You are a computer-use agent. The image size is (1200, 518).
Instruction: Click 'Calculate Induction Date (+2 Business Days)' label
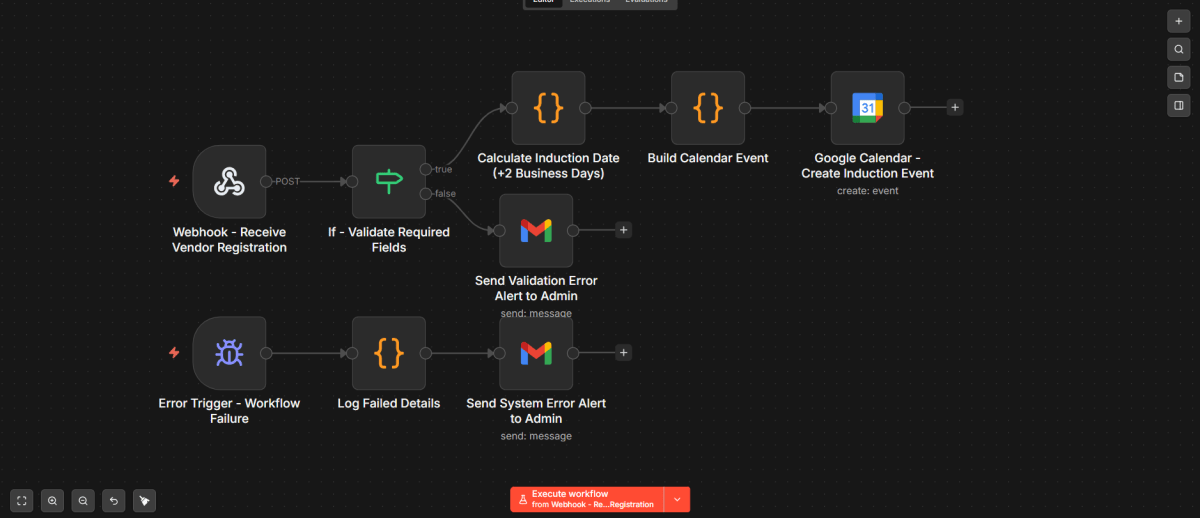coord(548,166)
